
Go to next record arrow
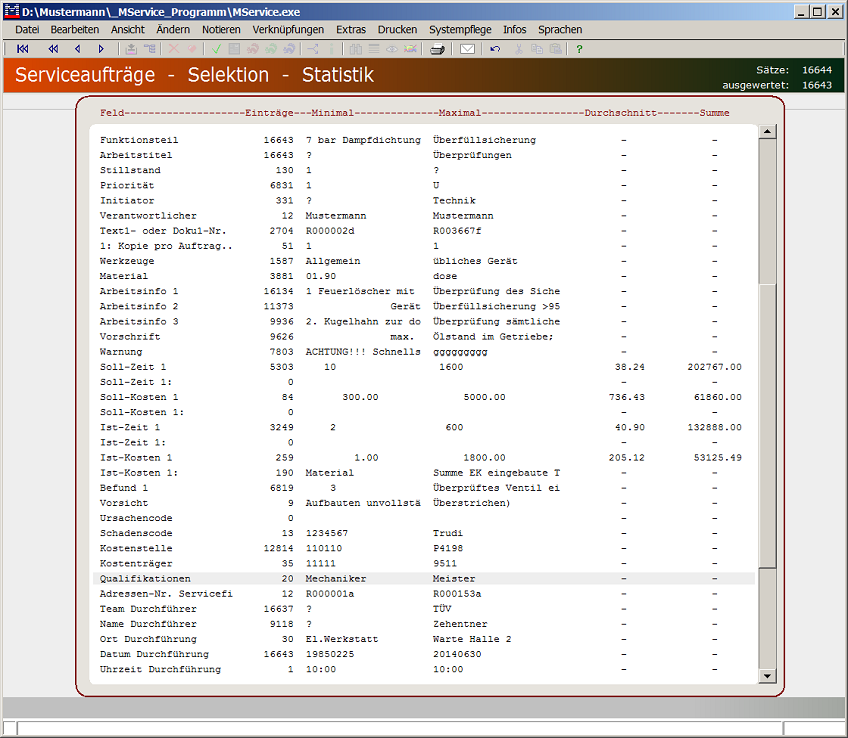pos(101,48)
